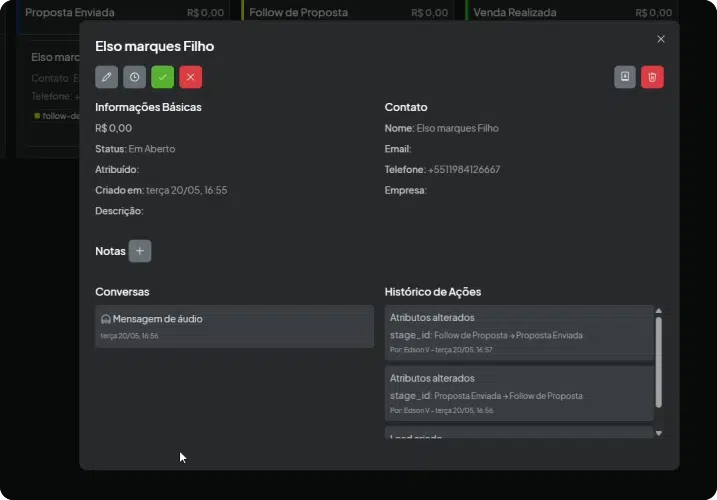Click audio message timestamp terça 20/05, 16:56
The height and width of the screenshot is (500, 717).
[x=129, y=336]
